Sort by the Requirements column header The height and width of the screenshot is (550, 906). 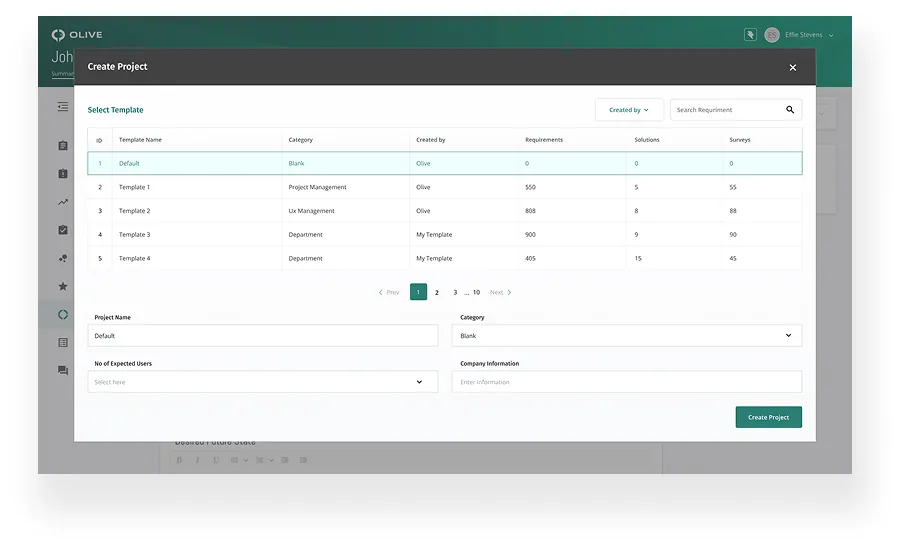tap(544, 140)
